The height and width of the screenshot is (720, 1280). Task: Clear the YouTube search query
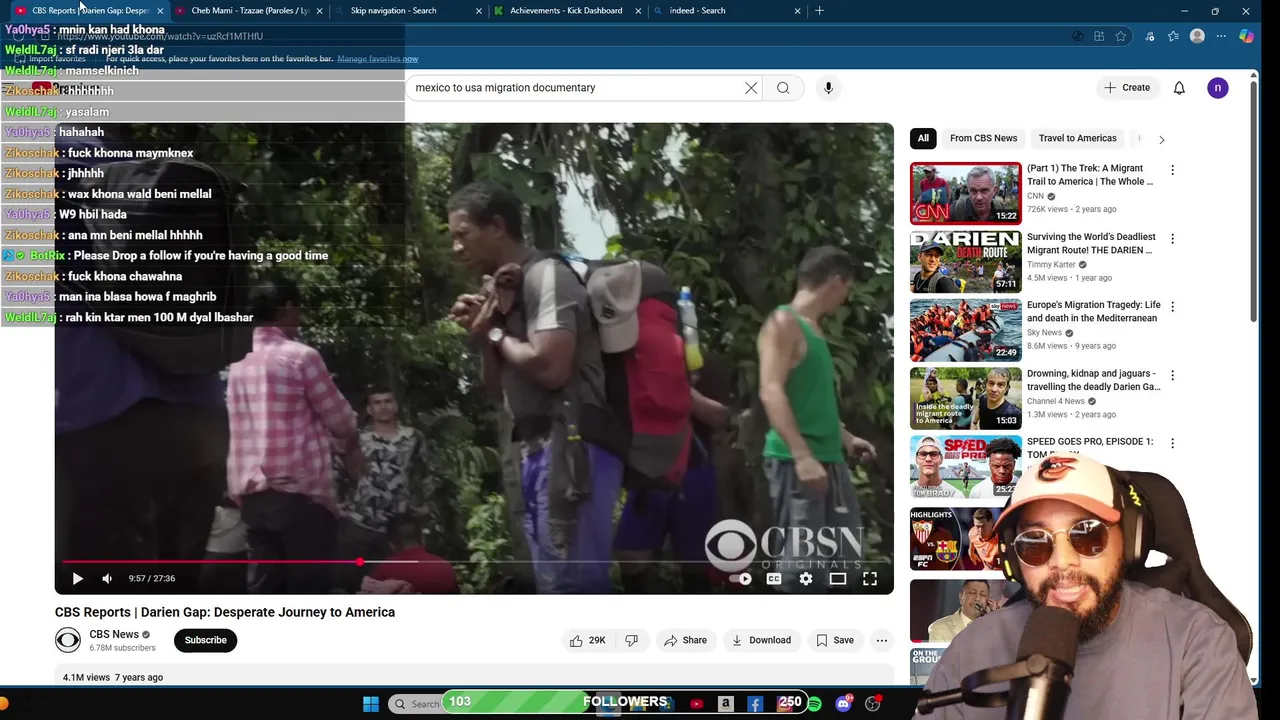751,88
